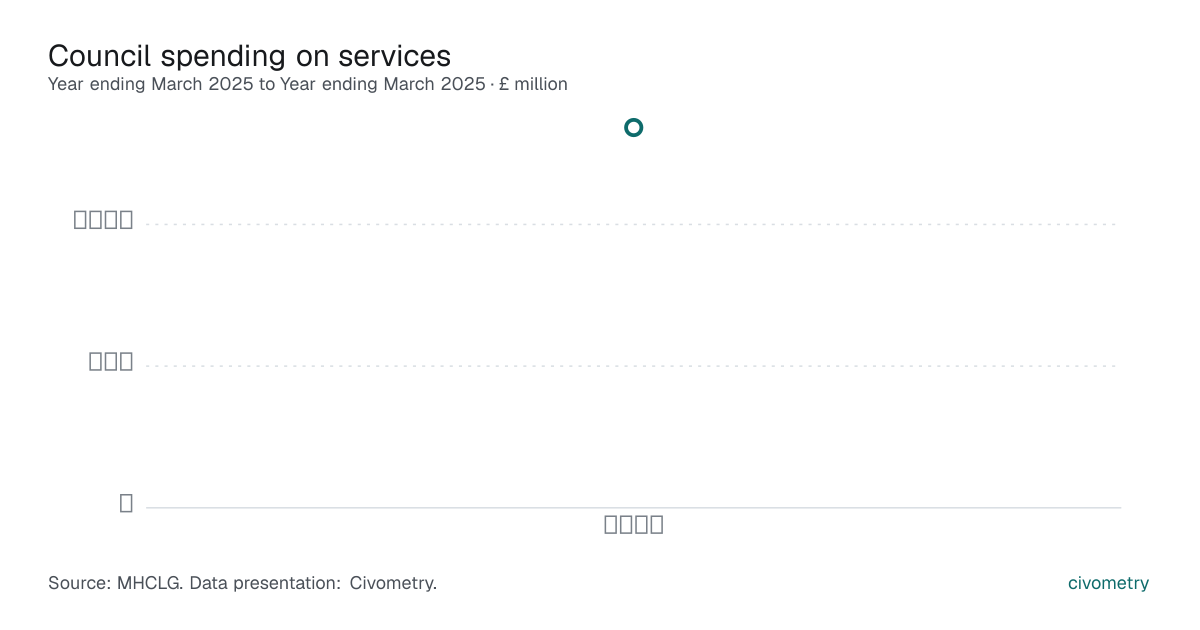This screenshot has width=1200, height=630.
Task: Select the middle y-axis tick label
Action: [x=111, y=362]
